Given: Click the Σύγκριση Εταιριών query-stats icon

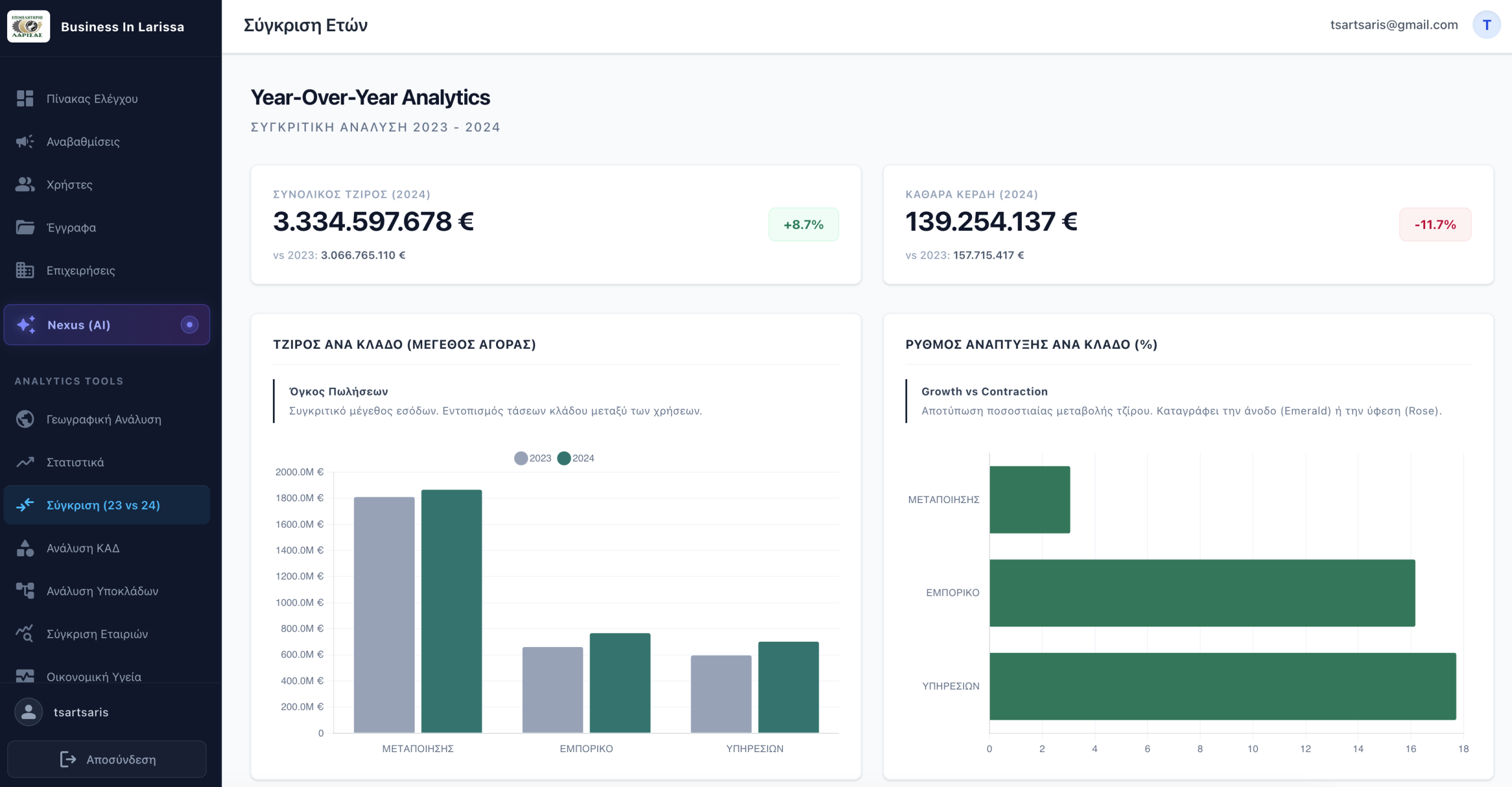Looking at the screenshot, I should coord(25,633).
